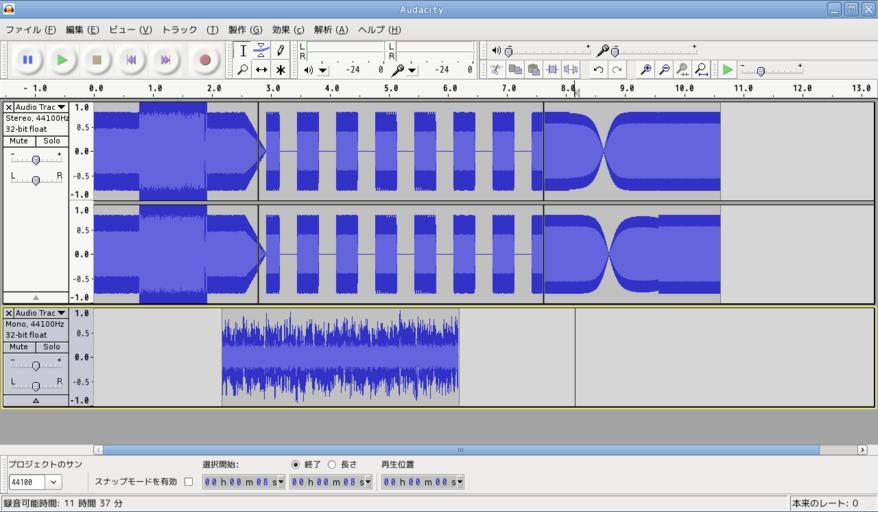This screenshot has height=512, width=878.
Task: Solo the mono audio track
Action: (51, 347)
